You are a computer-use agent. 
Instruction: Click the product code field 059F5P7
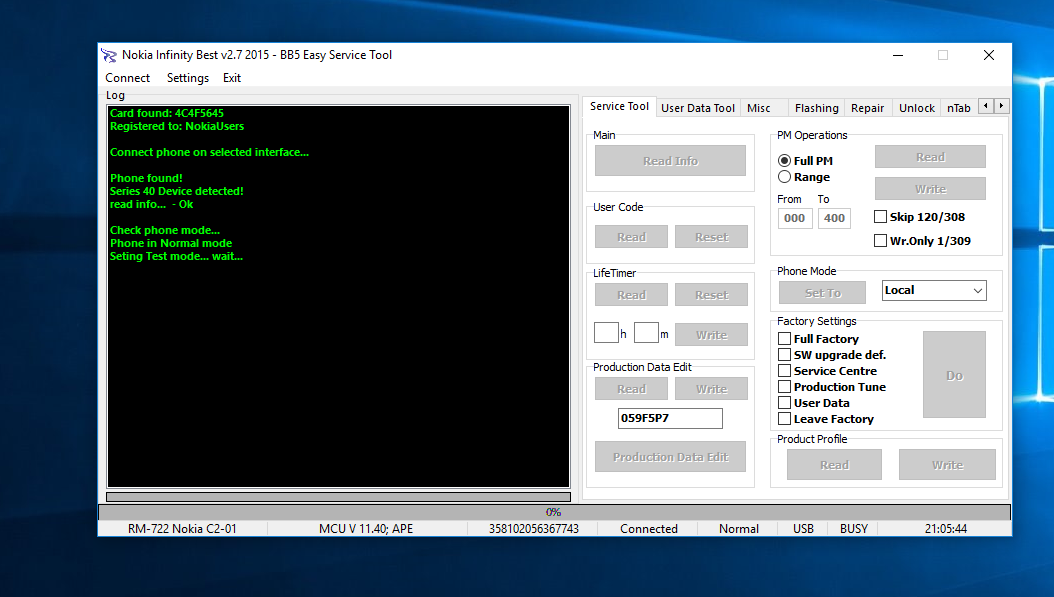click(x=670, y=418)
